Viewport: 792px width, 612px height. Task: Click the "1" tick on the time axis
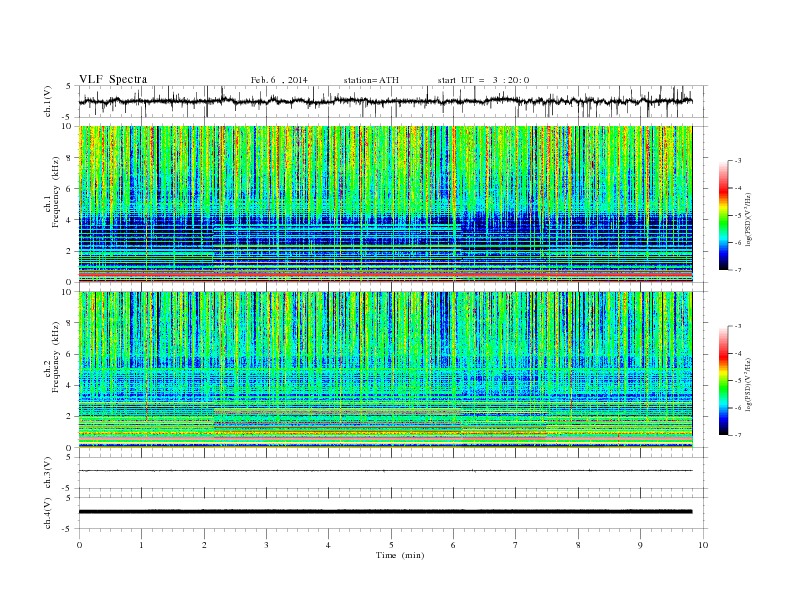[x=141, y=545]
